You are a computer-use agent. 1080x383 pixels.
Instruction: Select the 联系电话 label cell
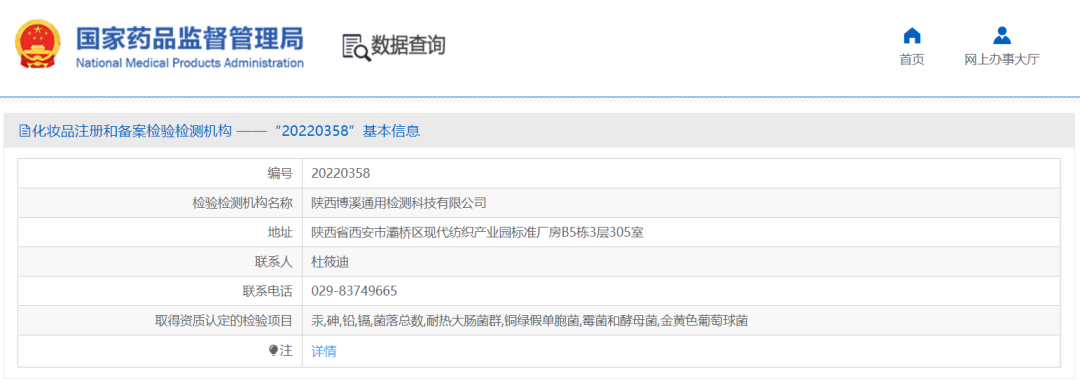pos(160,291)
